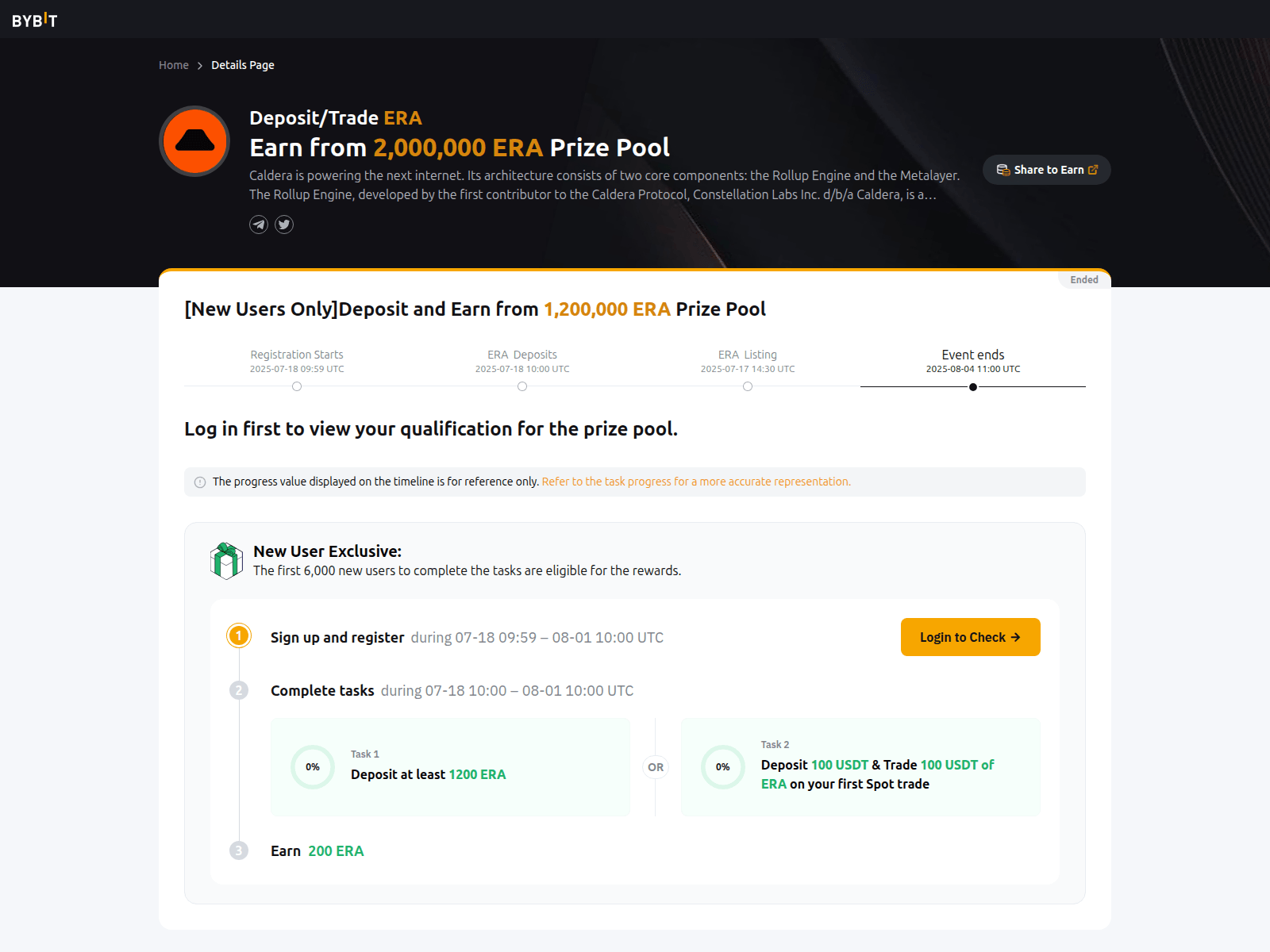
Task: Click the Task 1 0% progress ring
Action: tap(313, 767)
